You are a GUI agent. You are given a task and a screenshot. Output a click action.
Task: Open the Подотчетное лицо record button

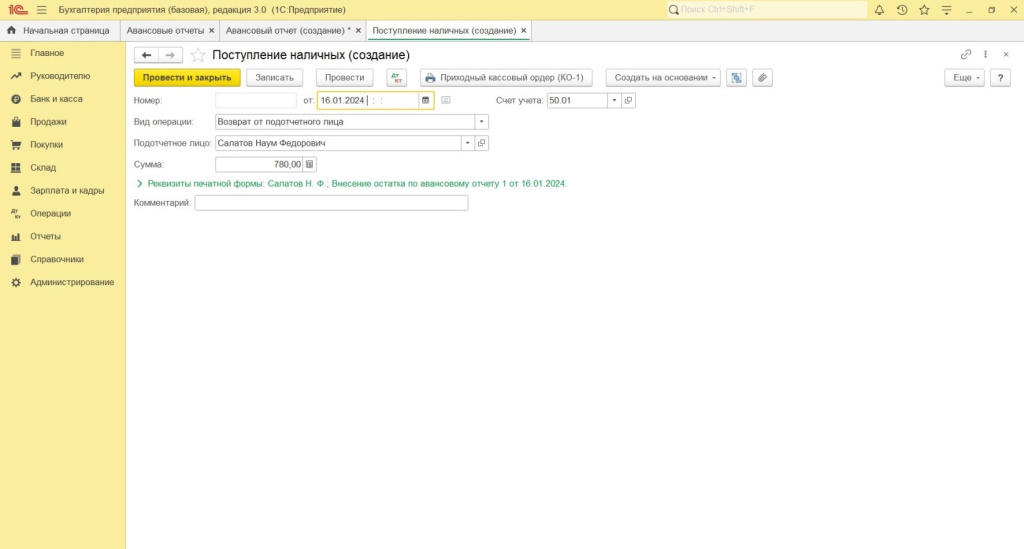[x=482, y=143]
